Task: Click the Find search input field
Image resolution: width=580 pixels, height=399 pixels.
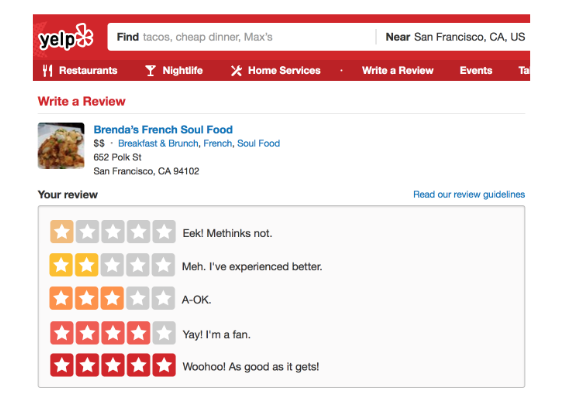Action: coord(242,37)
